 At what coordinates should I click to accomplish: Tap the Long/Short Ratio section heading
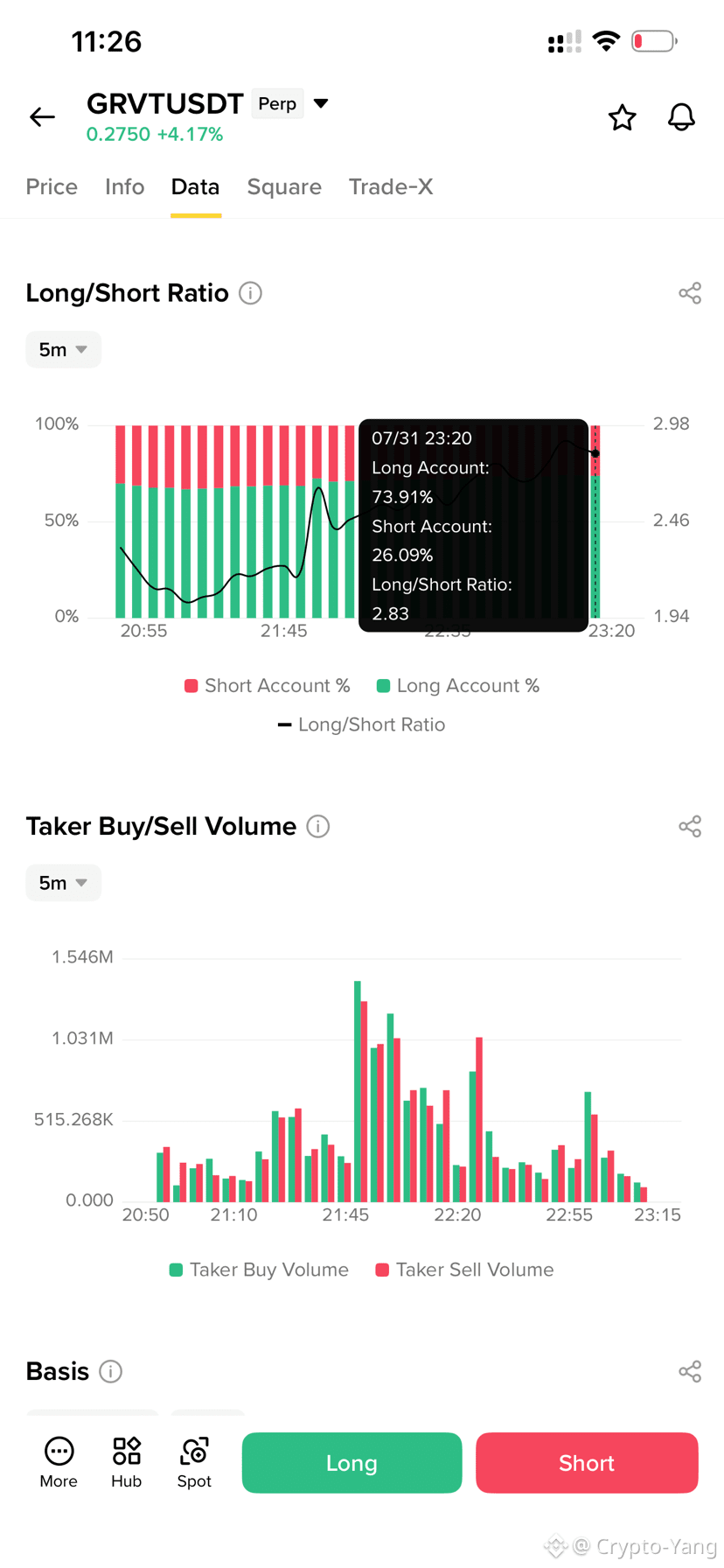click(x=127, y=293)
